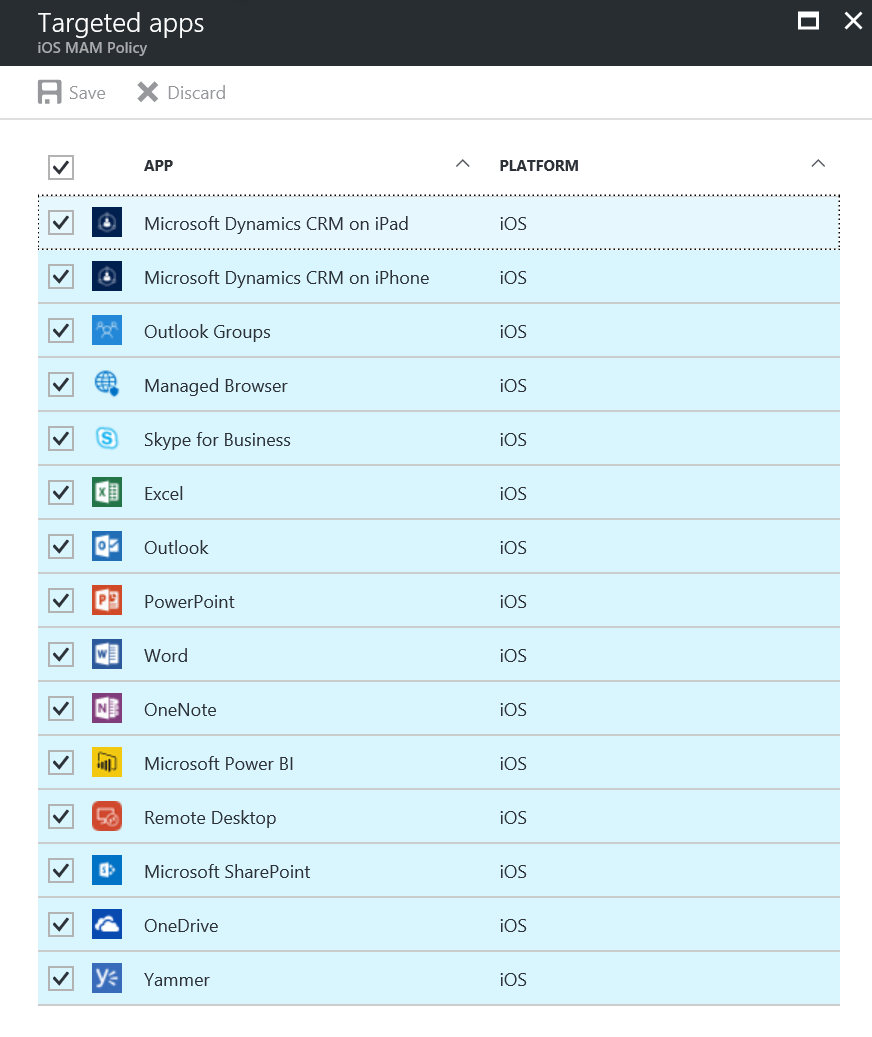Toggle the Microsoft SharePoint checkbox
Viewport: 872px width, 1037px height.
(61, 871)
